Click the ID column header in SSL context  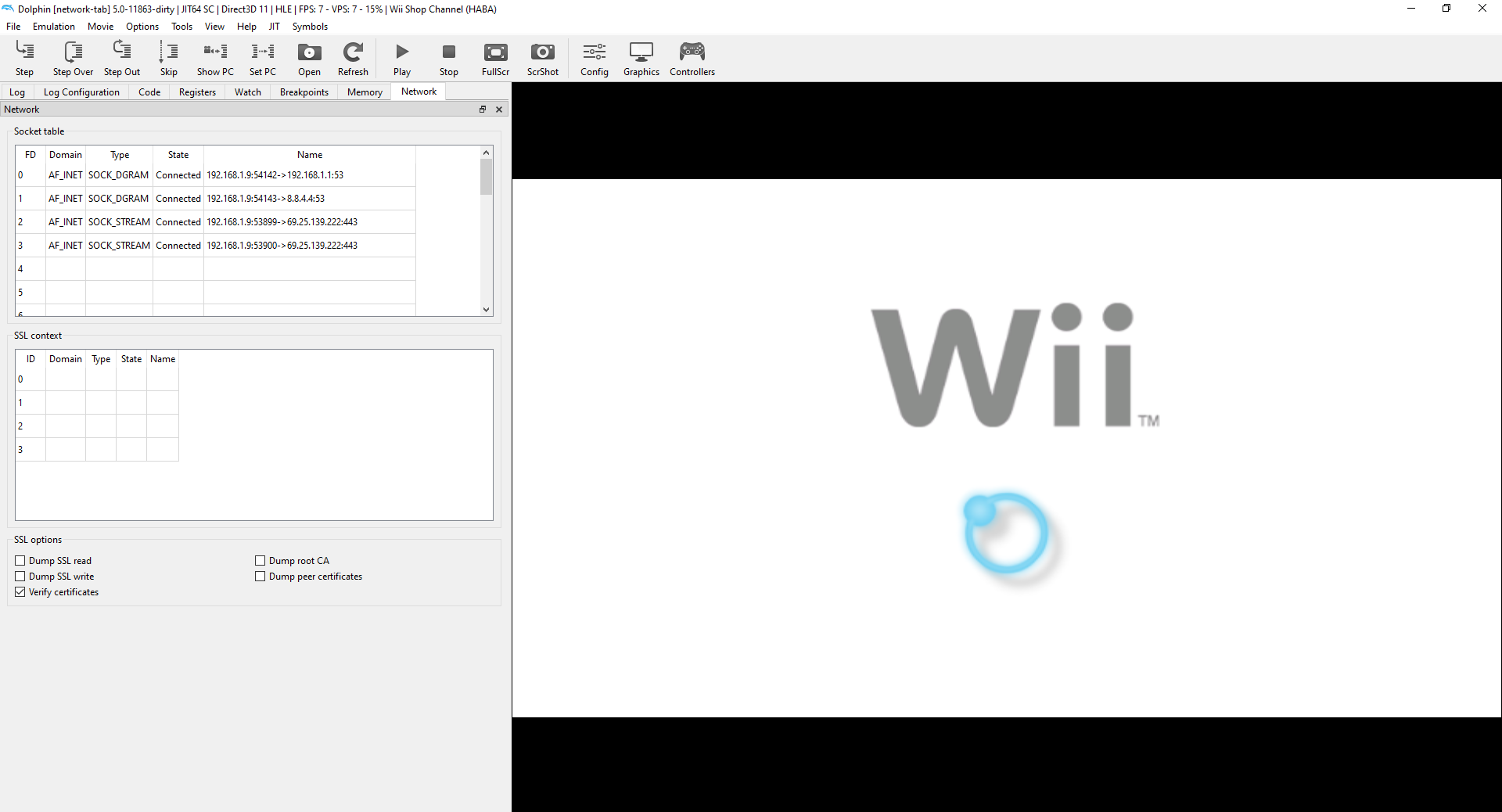pos(31,359)
